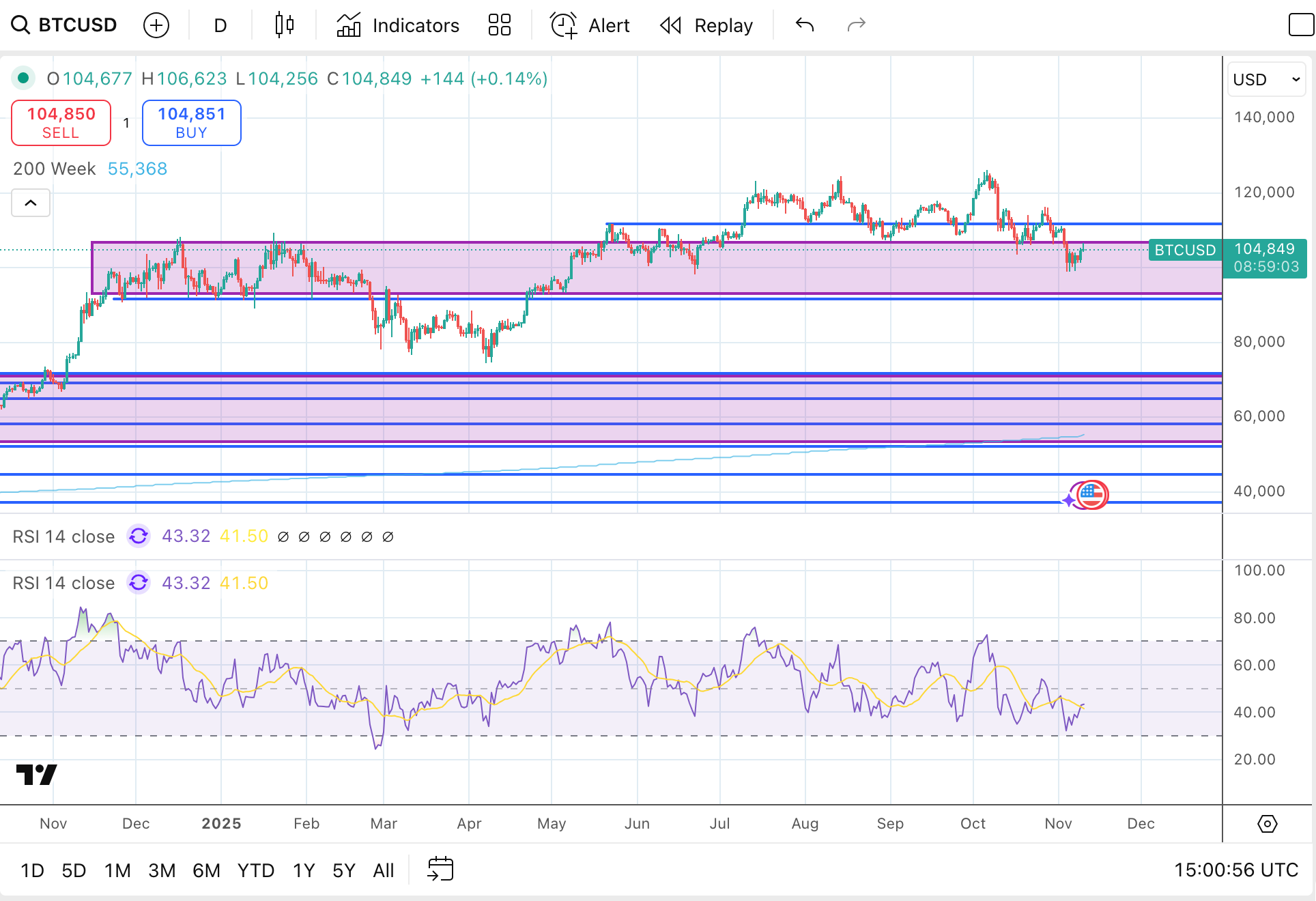Click the symbol search magnifier icon
This screenshot has width=1316, height=901.
tap(20, 25)
